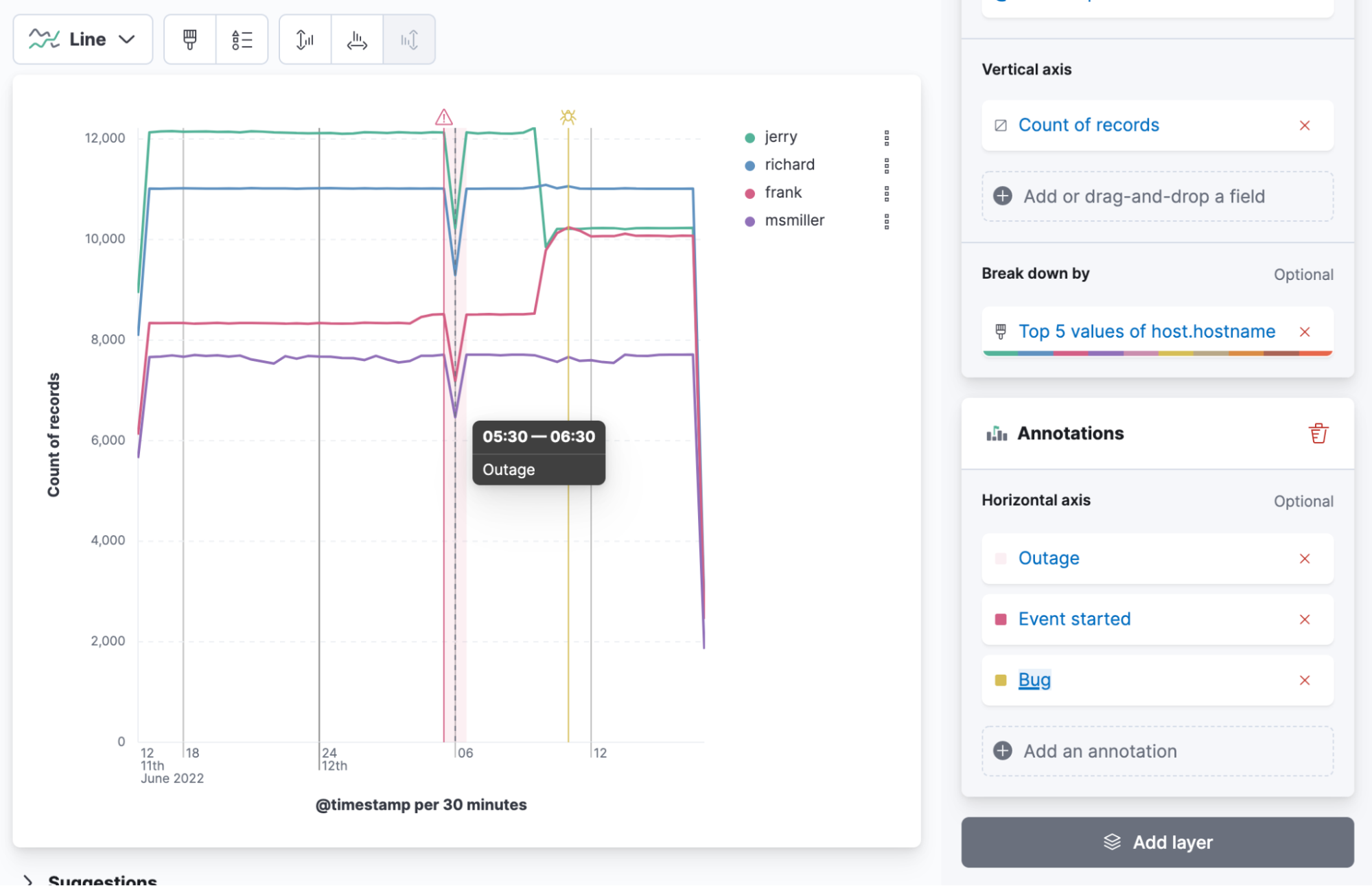1372x886 pixels.
Task: Open the legend settings icon
Action: (242, 39)
